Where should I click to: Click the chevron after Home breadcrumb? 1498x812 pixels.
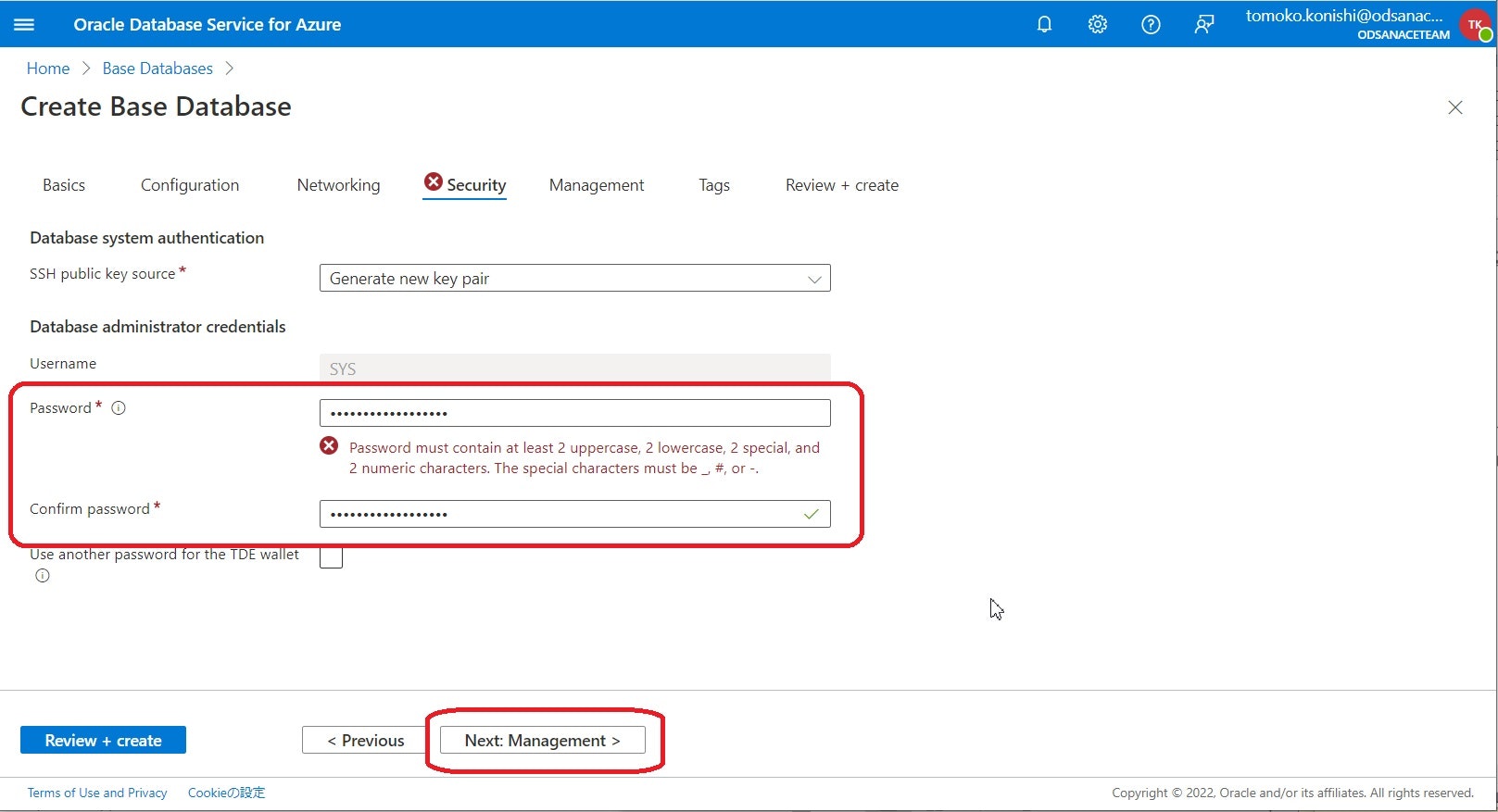click(86, 69)
